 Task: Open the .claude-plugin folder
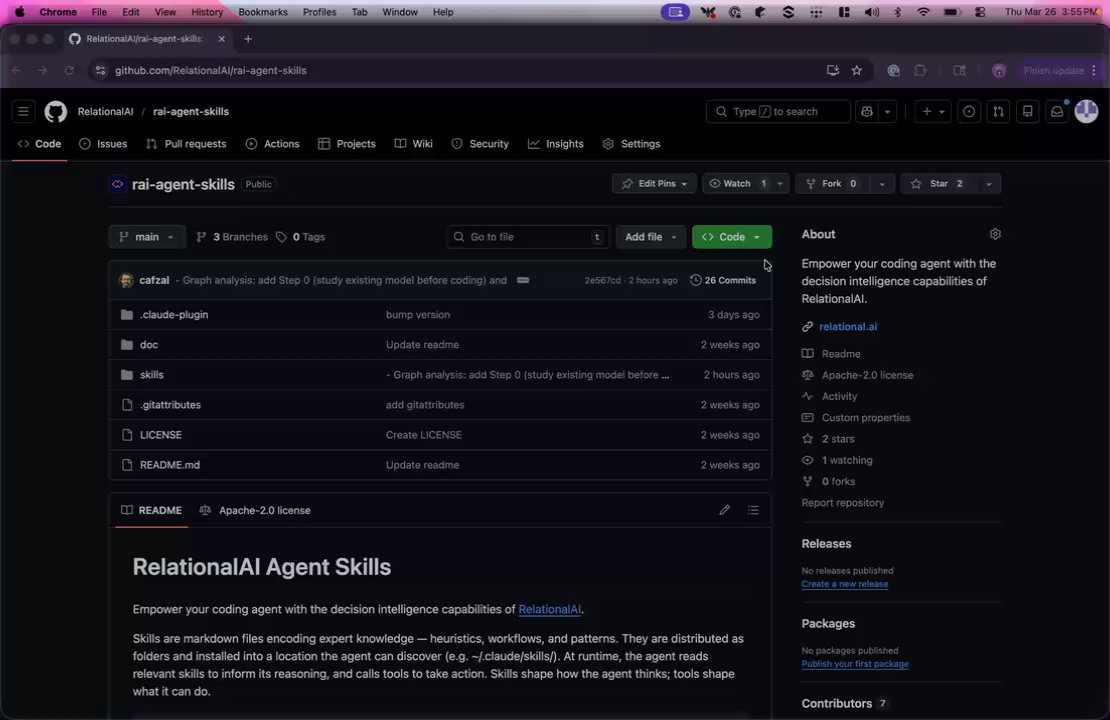[x=173, y=314]
